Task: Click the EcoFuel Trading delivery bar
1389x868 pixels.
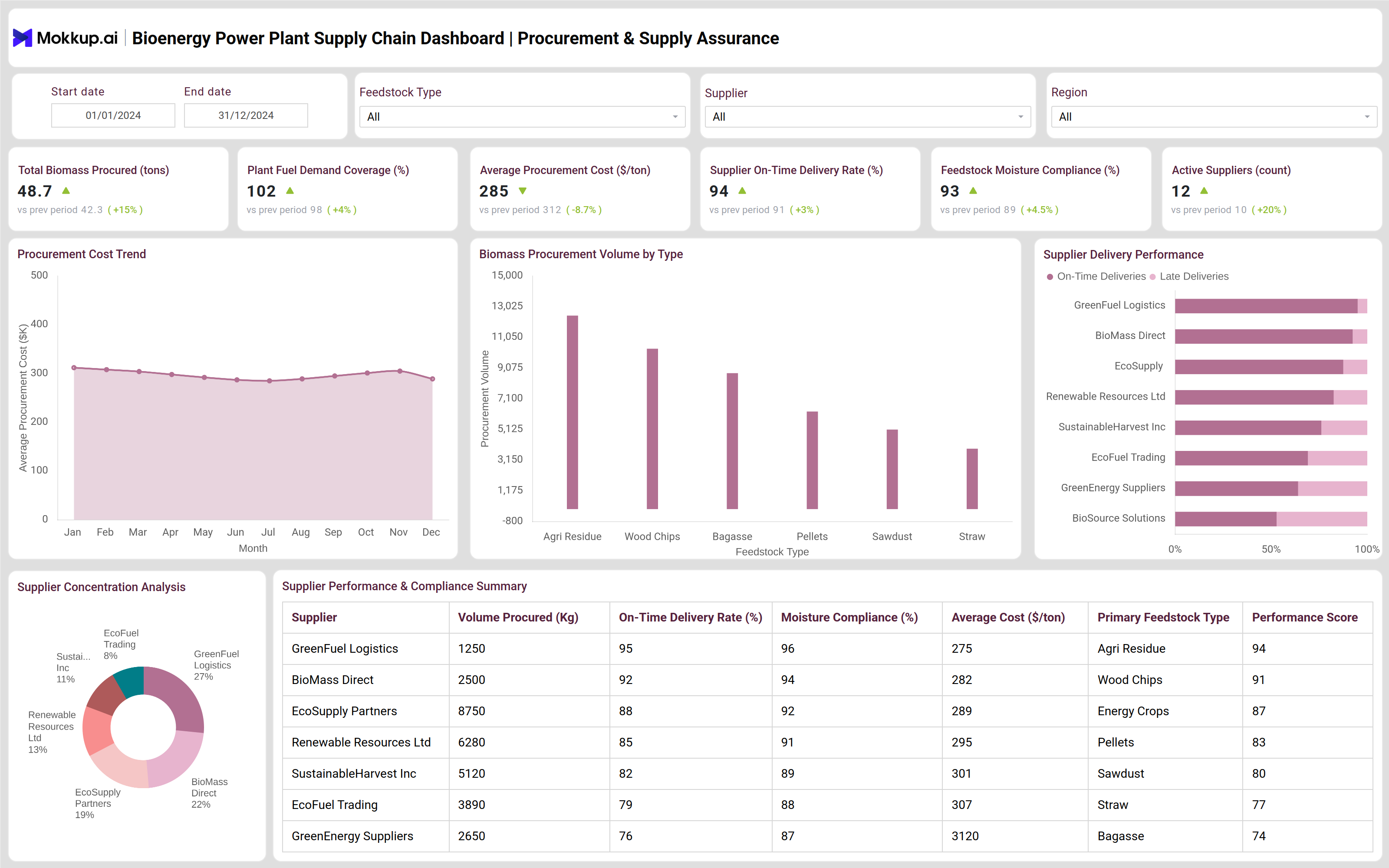Action: pos(1241,458)
